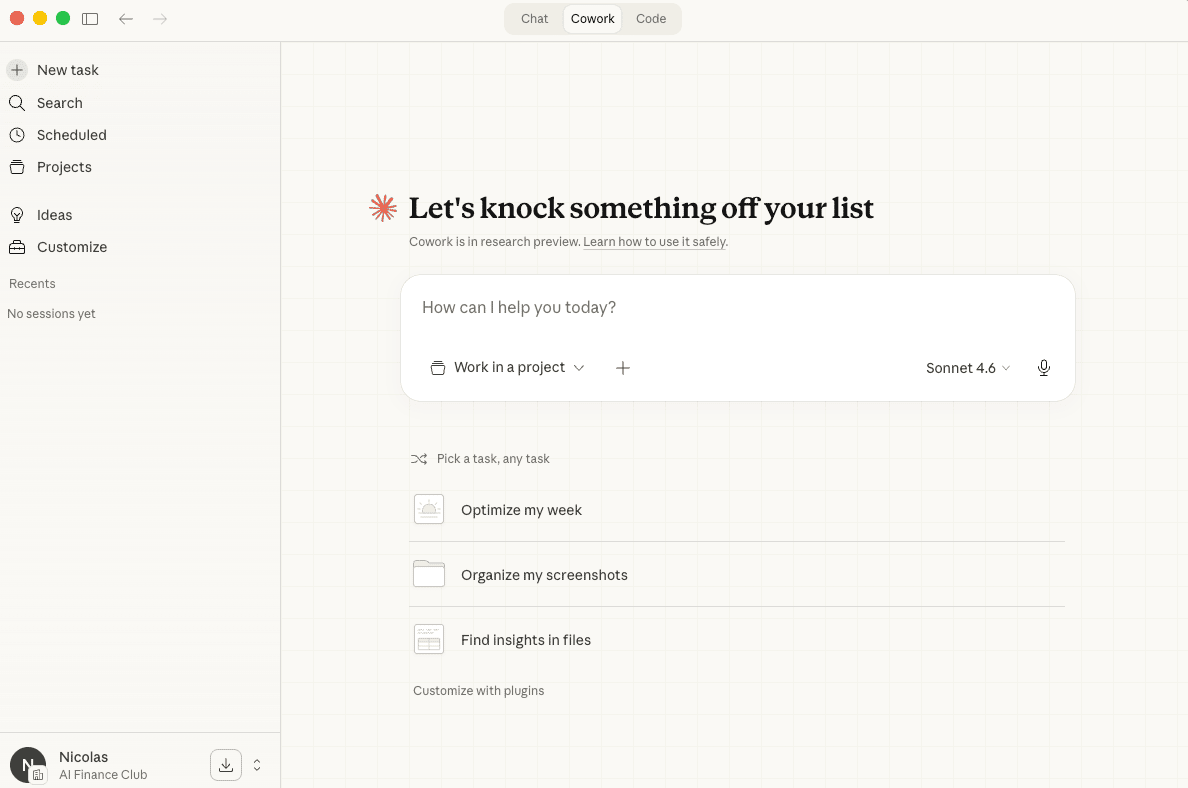
Task: Expand the Work in a project dropdown
Action: [507, 368]
